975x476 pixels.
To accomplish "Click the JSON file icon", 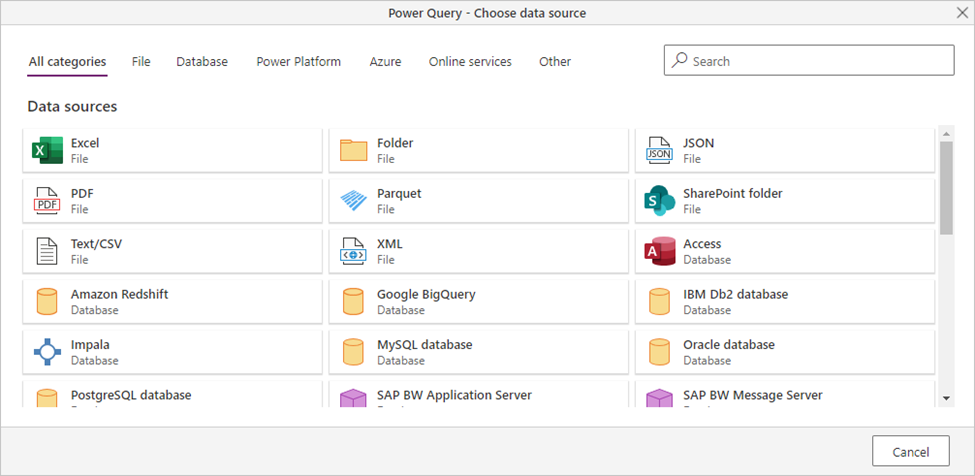I will click(x=660, y=150).
